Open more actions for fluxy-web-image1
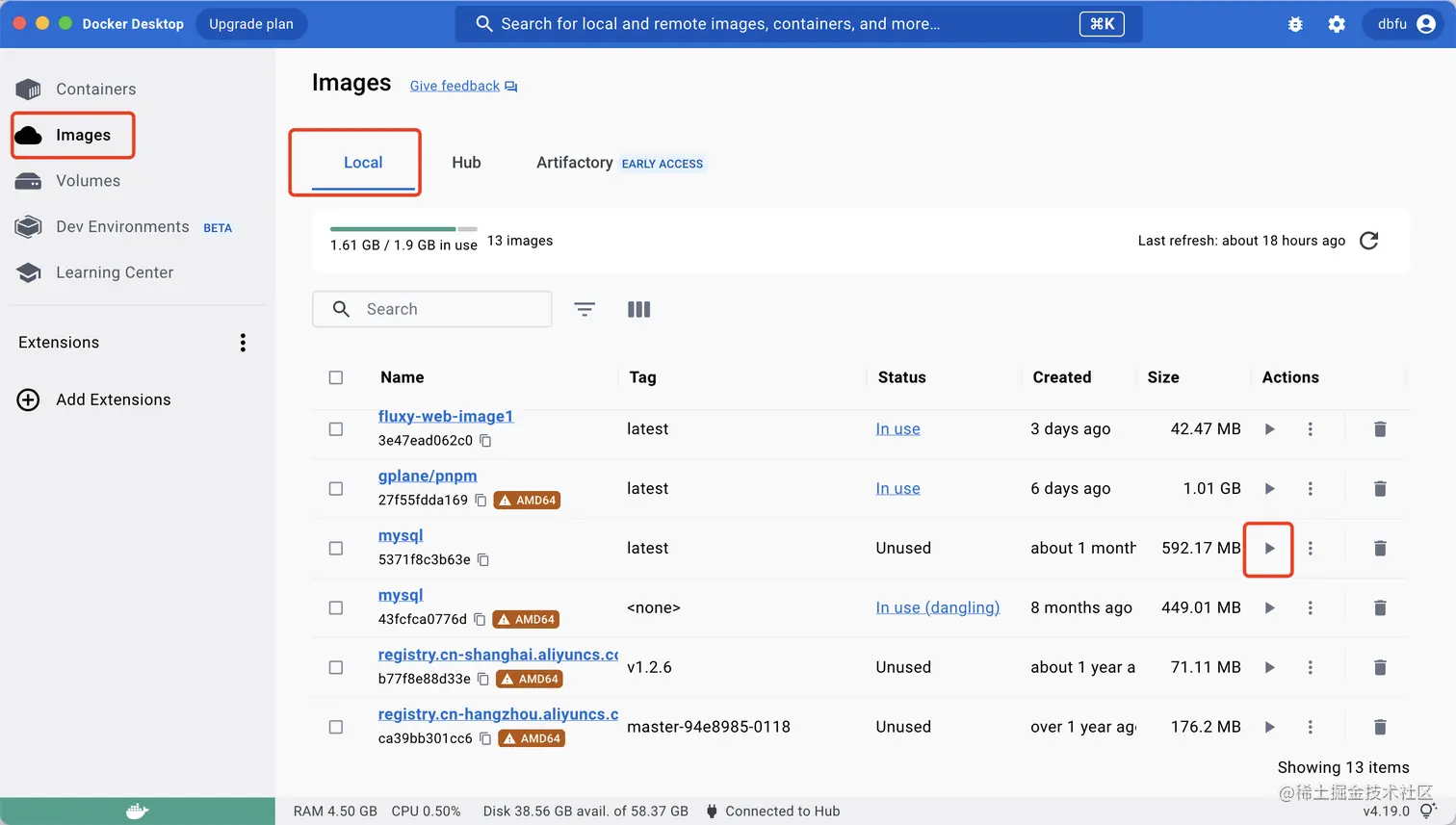 coord(1310,429)
